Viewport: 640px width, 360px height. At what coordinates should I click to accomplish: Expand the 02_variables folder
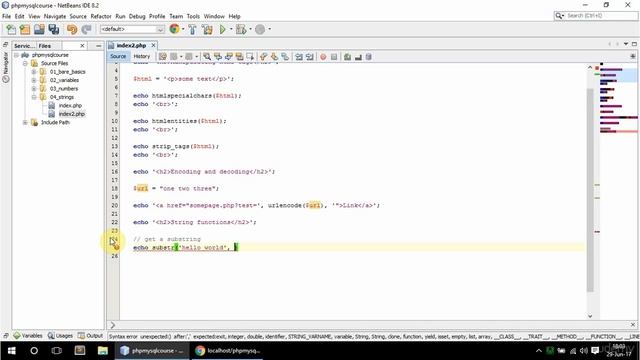34,80
